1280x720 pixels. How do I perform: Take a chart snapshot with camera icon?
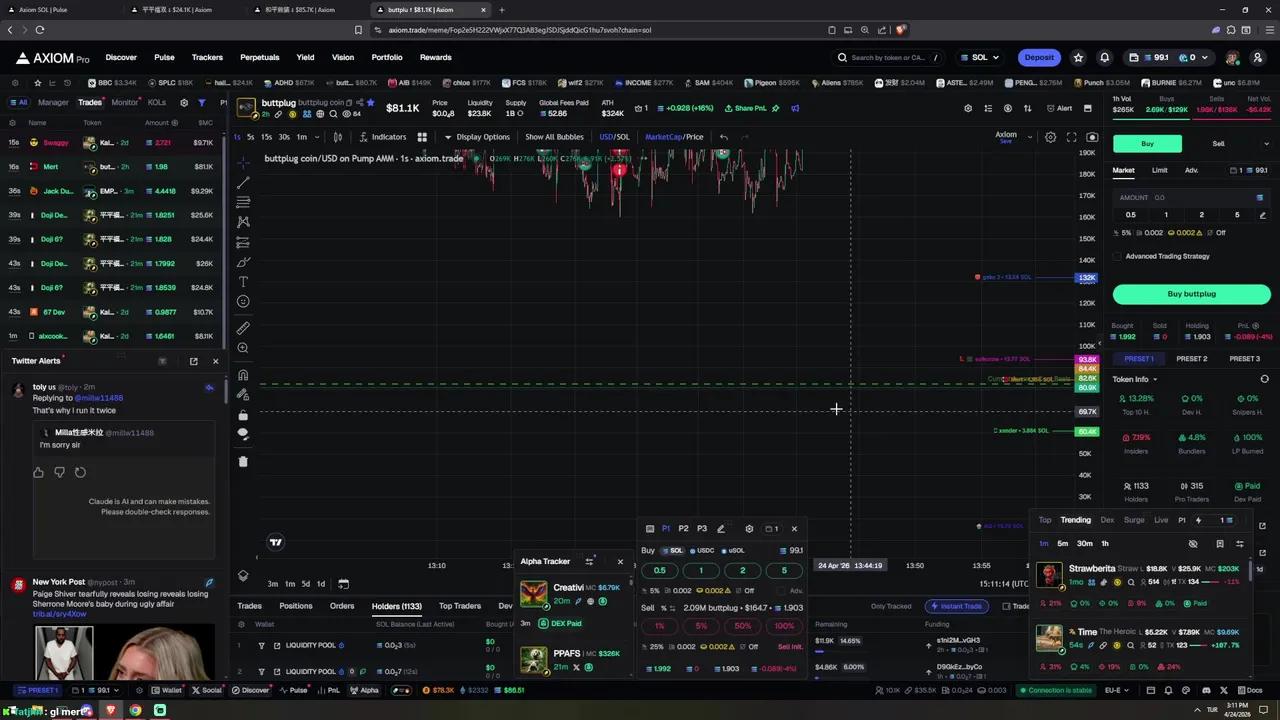click(x=1092, y=137)
